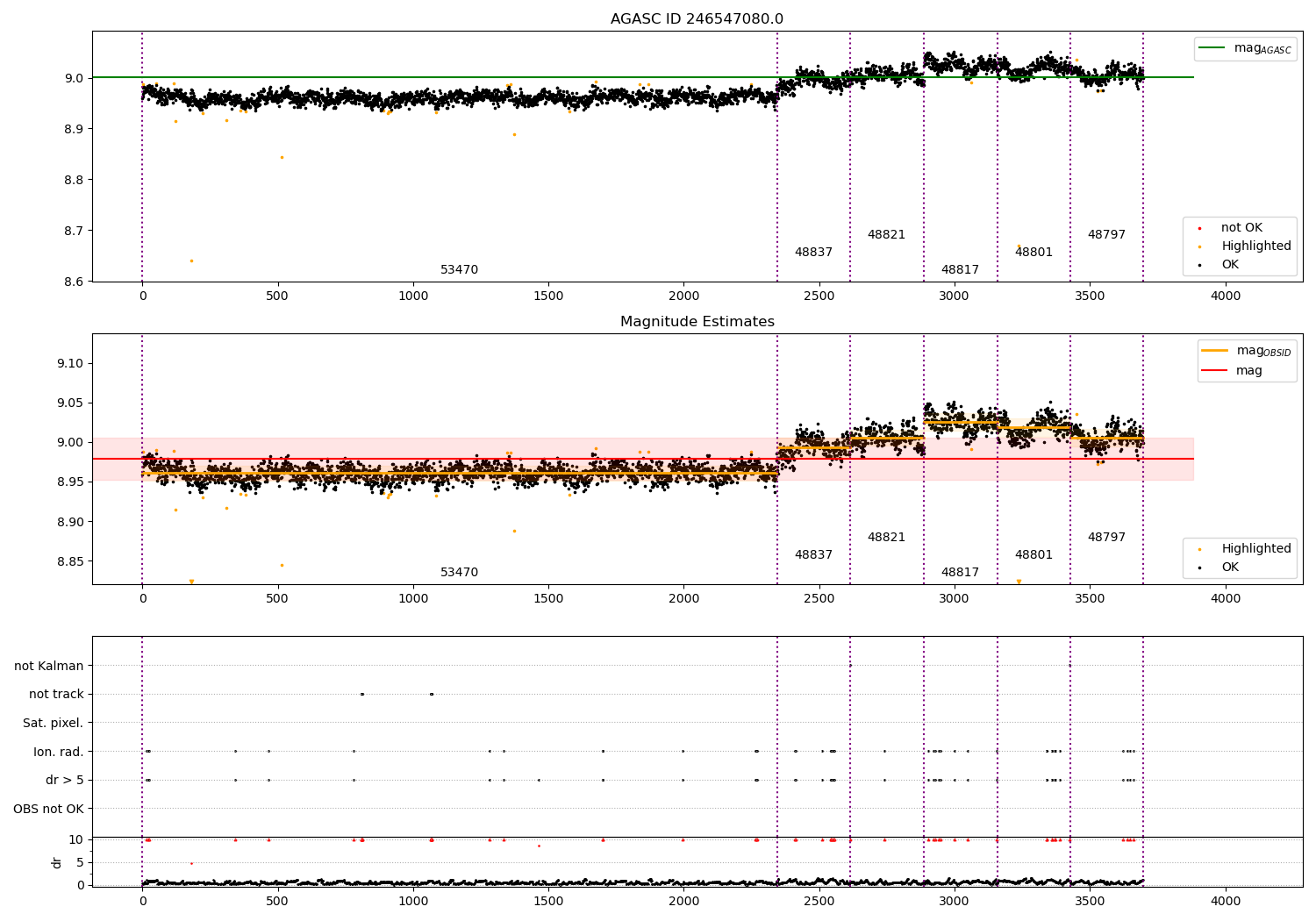Click 'OK' in the top panel's lower legend
Screen dimensions: 1316x921
(1230, 265)
